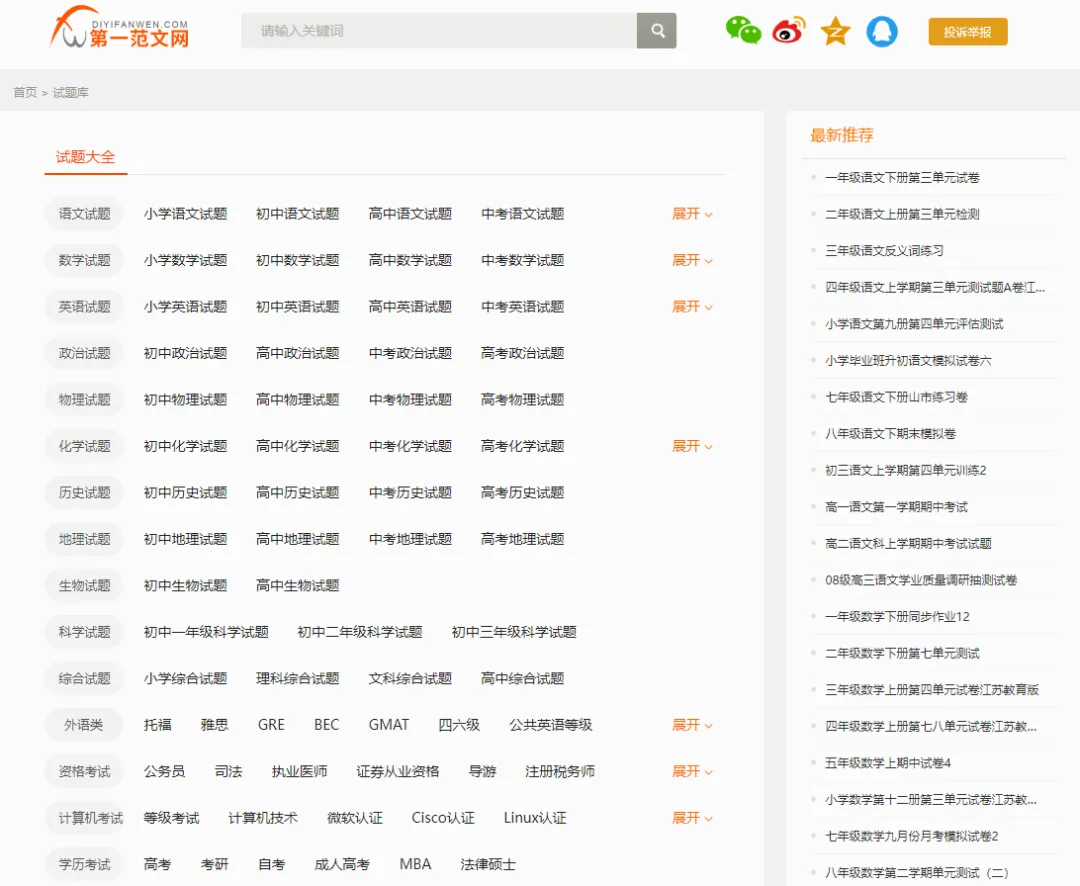Open 初中生物试题 link

click(185, 586)
